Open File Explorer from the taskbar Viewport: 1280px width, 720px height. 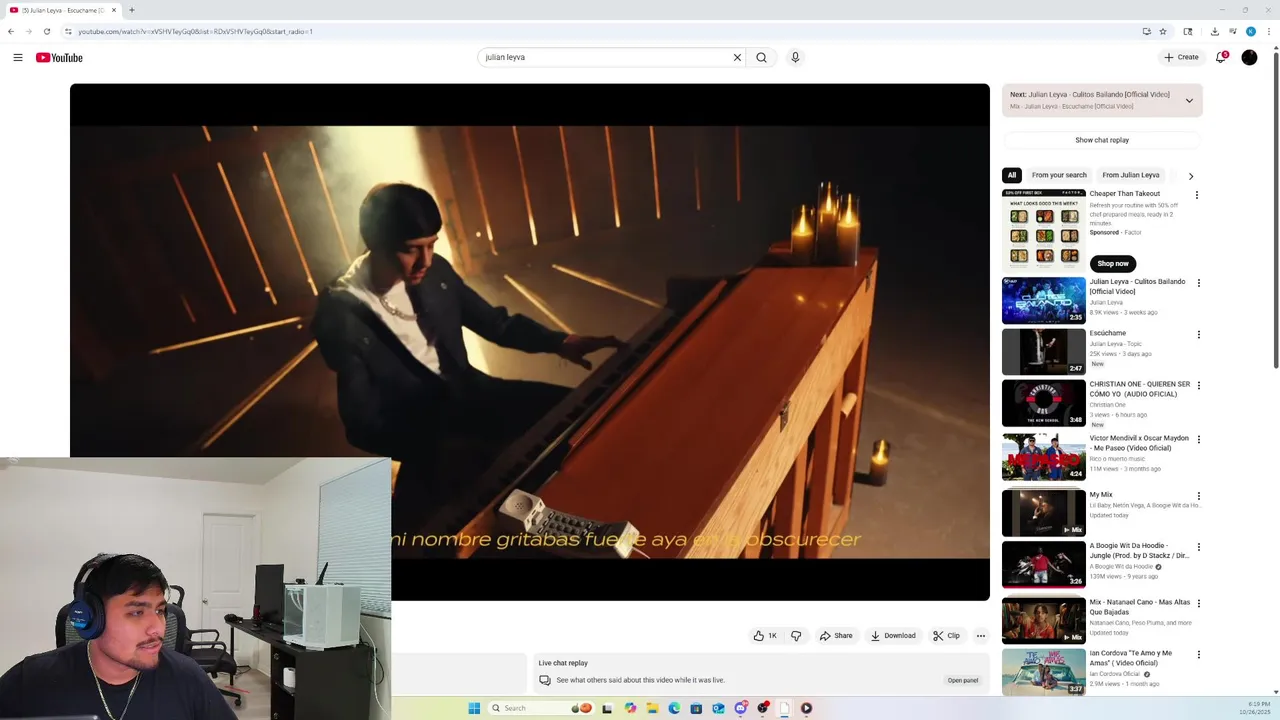click(652, 708)
